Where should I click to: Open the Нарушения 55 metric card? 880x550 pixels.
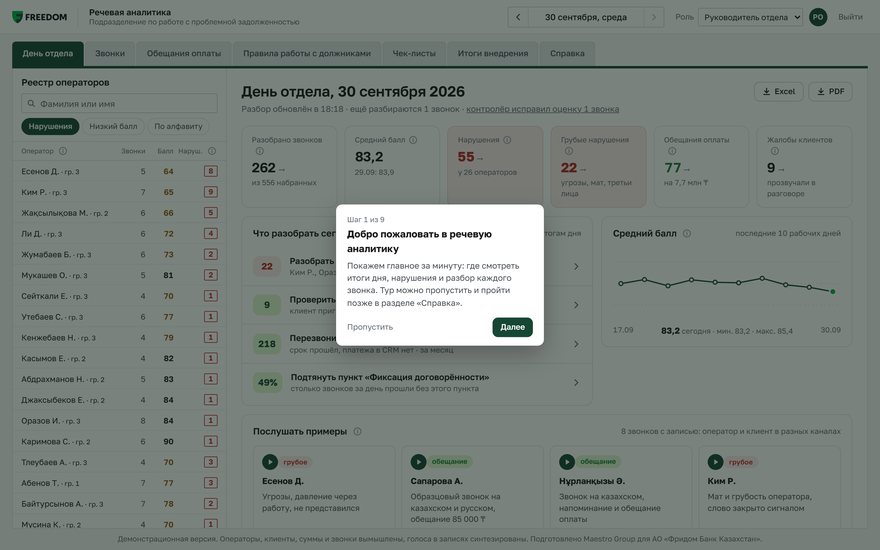point(495,166)
